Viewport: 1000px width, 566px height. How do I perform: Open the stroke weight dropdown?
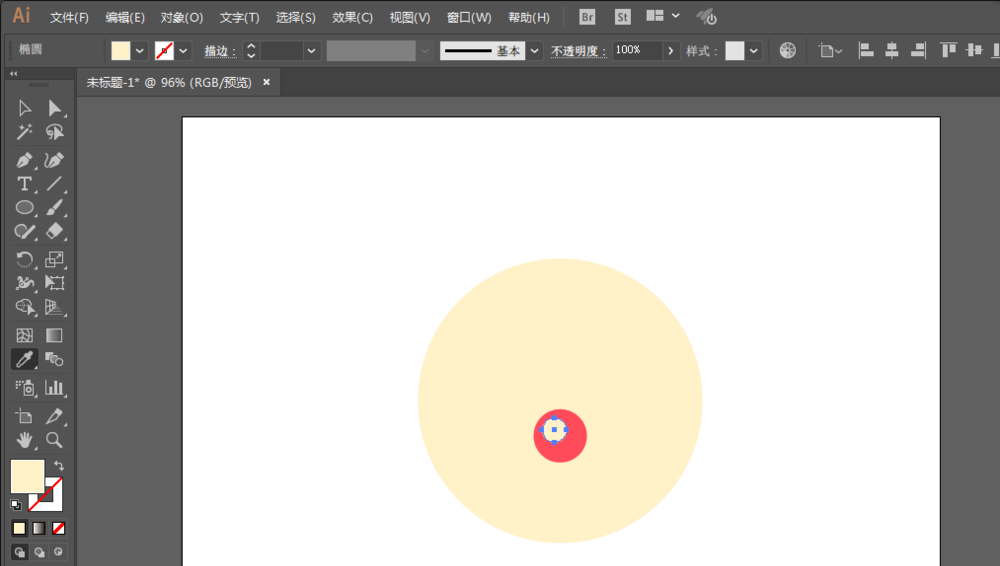point(312,51)
